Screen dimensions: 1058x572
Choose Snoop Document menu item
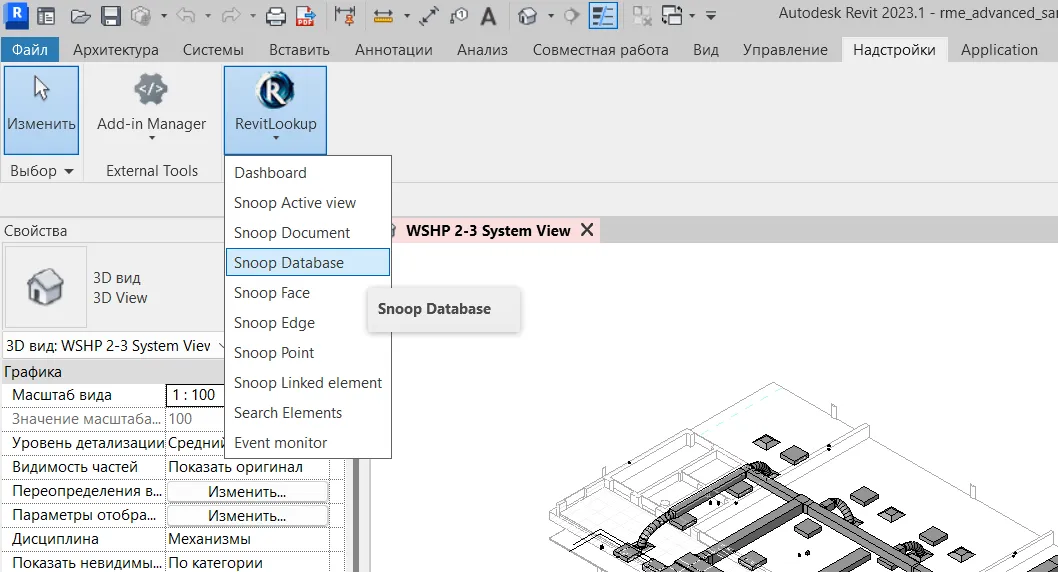(x=308, y=233)
